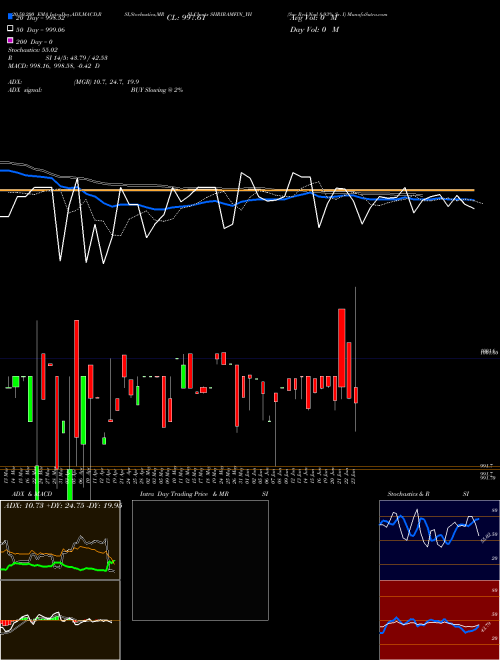
Task: Open the MACD histogram chart panel
Action: (60, 620)
